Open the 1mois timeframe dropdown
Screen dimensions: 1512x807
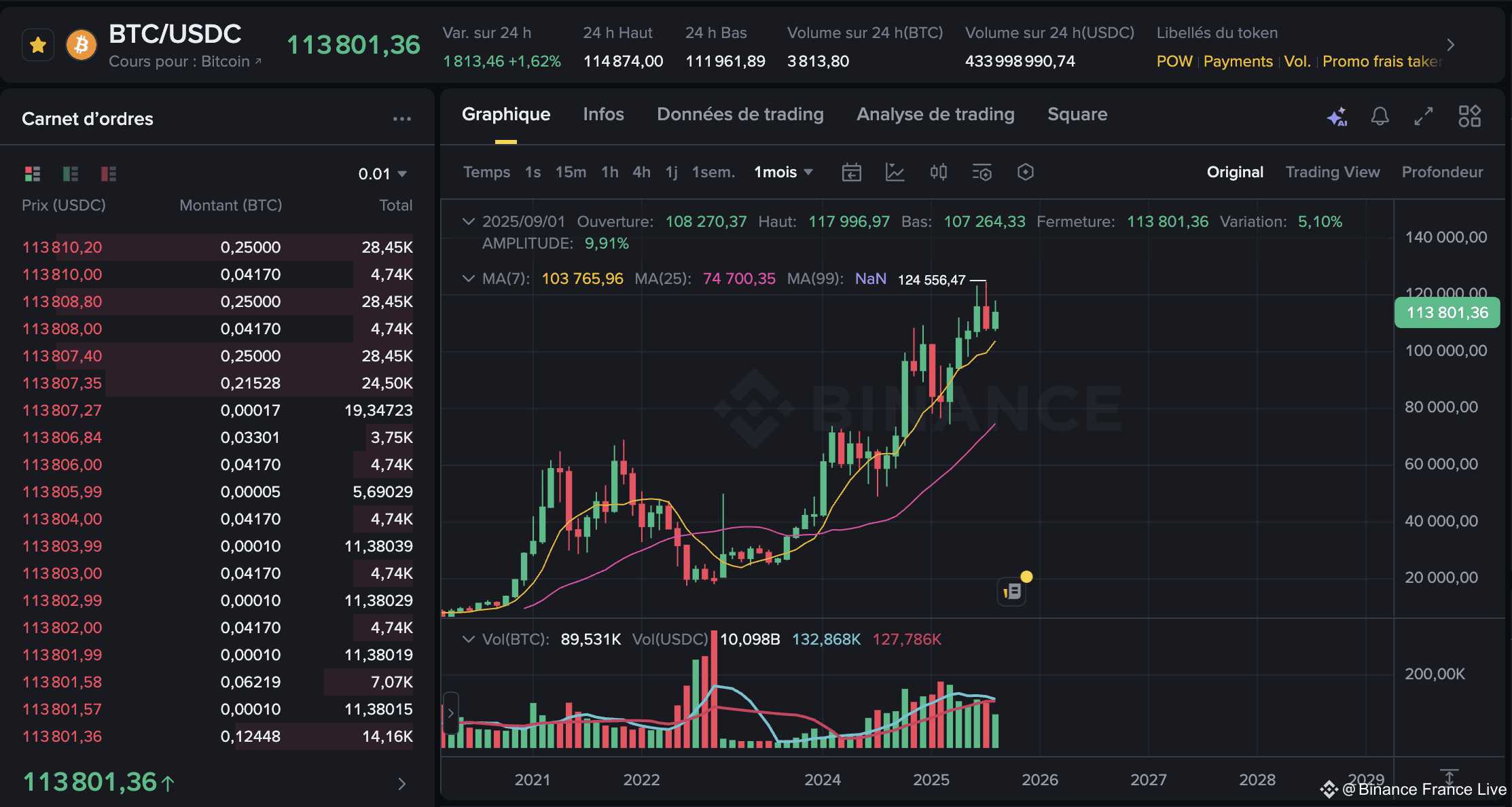(x=782, y=172)
